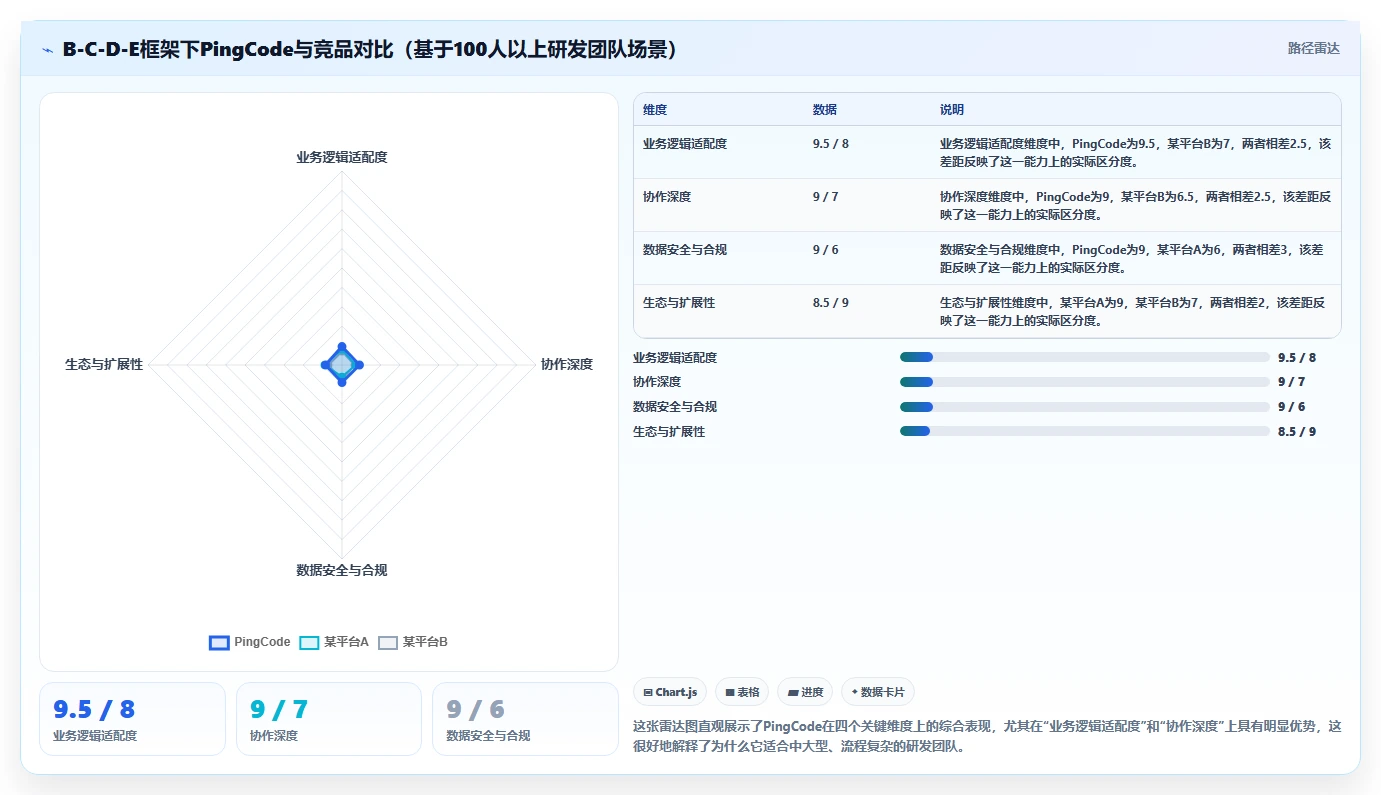
Task: Select the 业务逻辑适配度 table row cell
Action: pyautogui.click(x=685, y=144)
